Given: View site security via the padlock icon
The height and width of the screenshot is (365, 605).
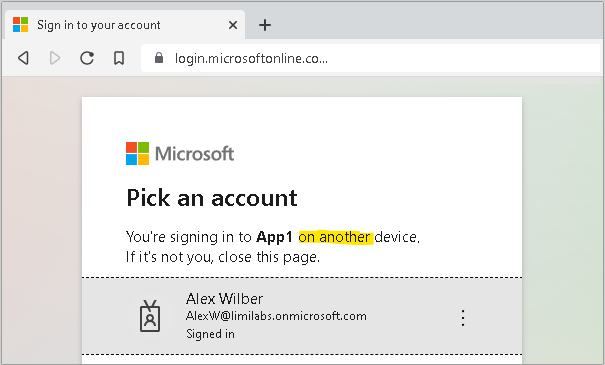Looking at the screenshot, I should pyautogui.click(x=159, y=58).
